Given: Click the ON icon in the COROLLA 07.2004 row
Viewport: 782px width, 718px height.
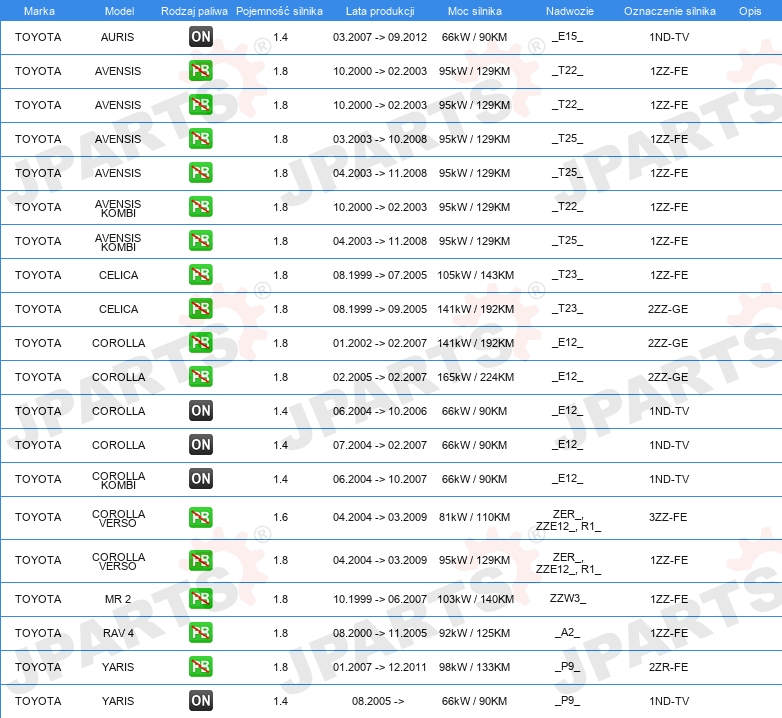Looking at the screenshot, I should (x=200, y=444).
